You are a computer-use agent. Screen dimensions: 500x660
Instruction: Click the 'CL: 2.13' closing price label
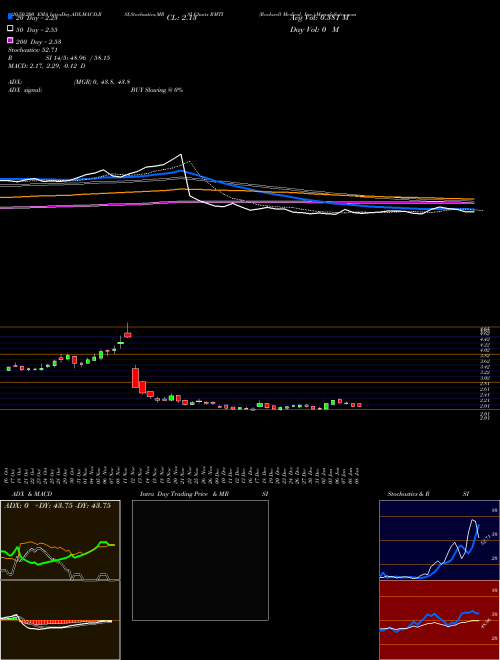click(181, 18)
